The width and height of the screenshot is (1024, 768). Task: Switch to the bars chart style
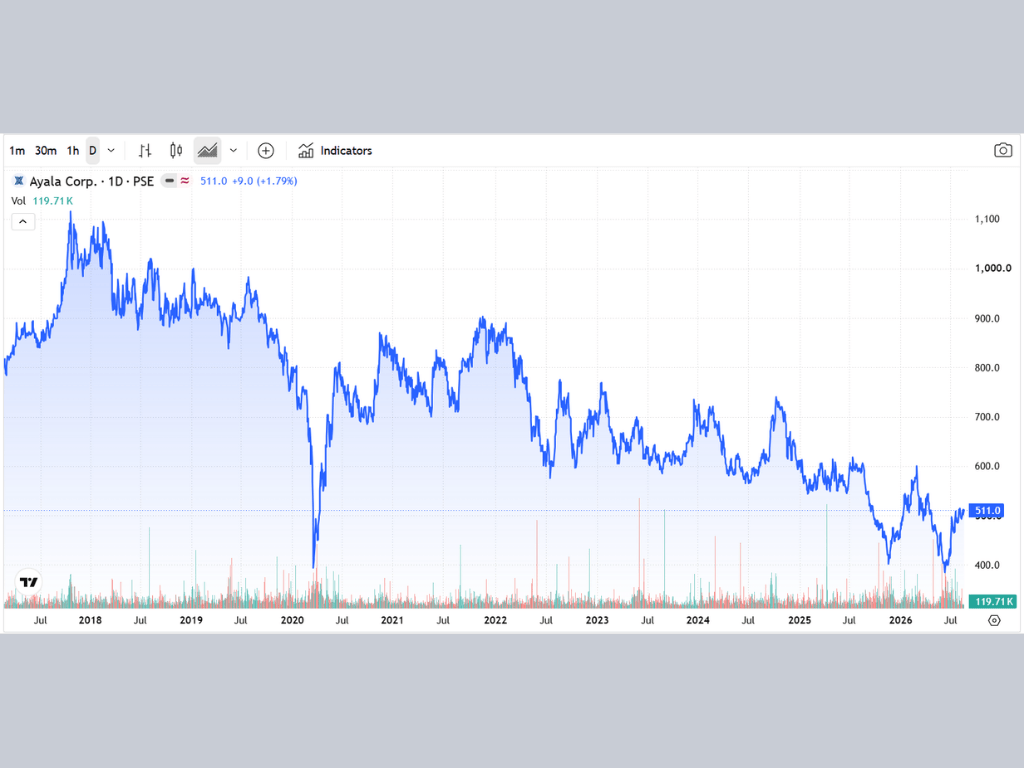coord(145,151)
